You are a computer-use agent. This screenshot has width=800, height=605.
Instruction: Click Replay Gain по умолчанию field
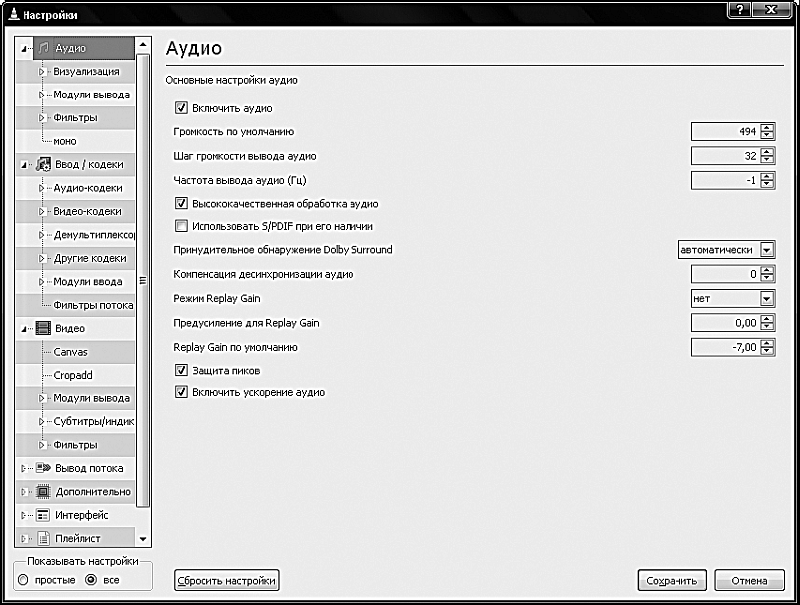pyautogui.click(x=725, y=347)
